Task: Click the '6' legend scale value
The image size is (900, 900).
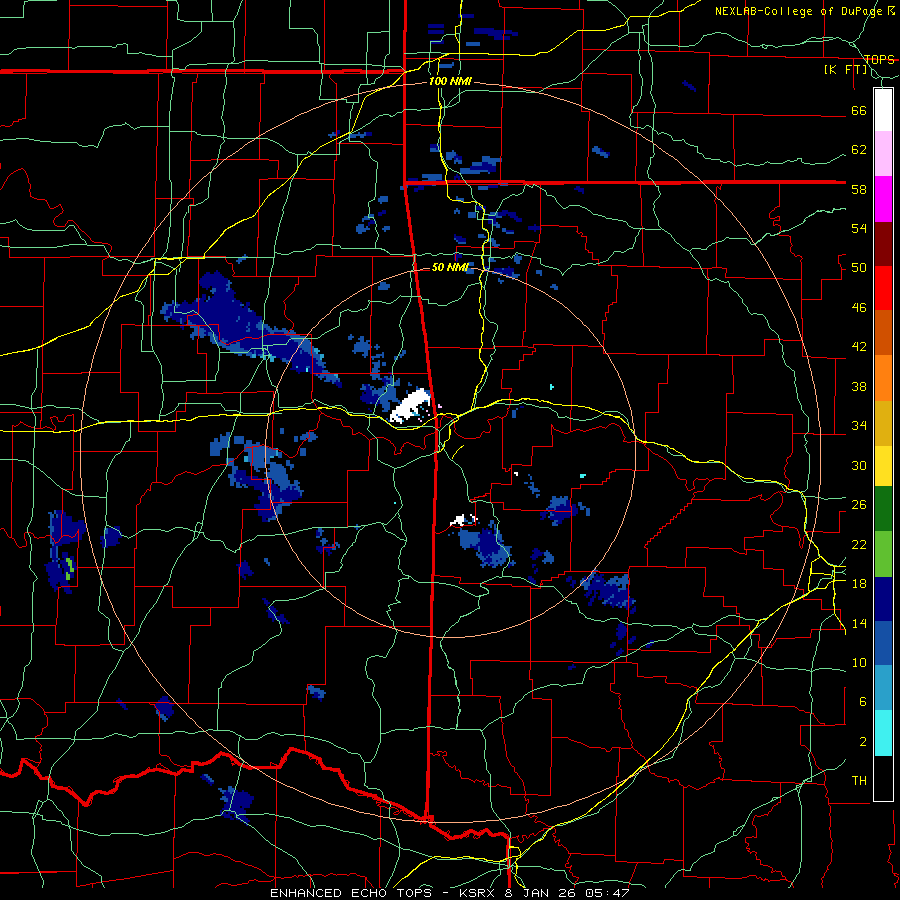Action: coord(862,701)
